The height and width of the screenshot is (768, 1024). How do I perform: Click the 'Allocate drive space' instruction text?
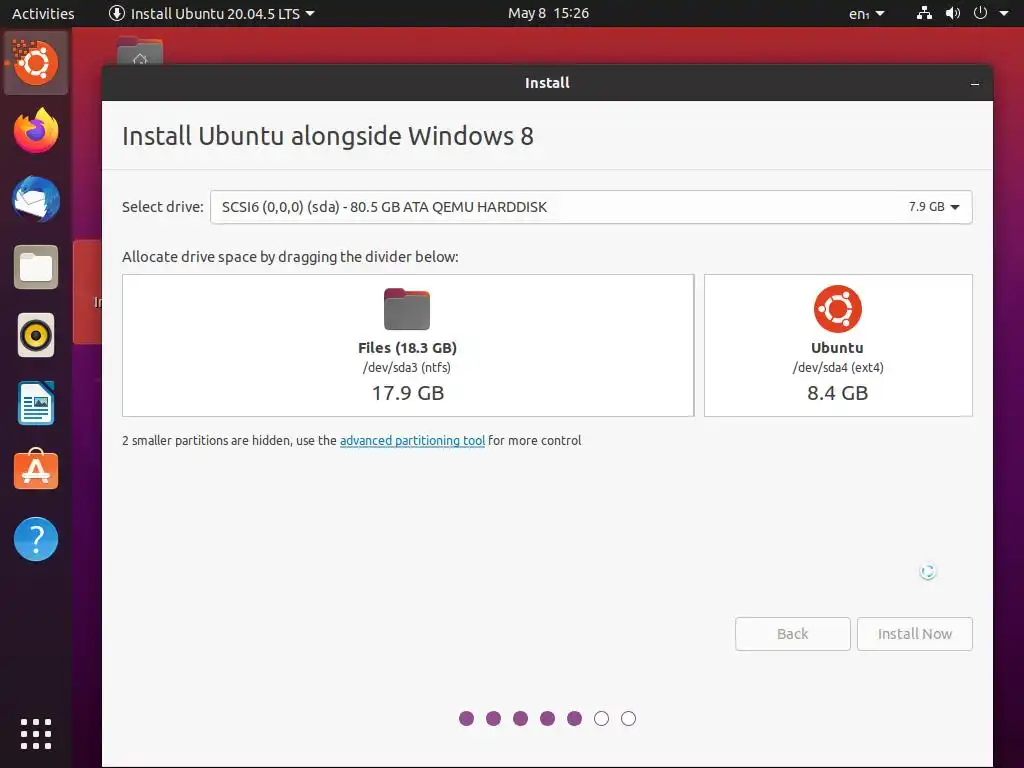click(x=290, y=257)
